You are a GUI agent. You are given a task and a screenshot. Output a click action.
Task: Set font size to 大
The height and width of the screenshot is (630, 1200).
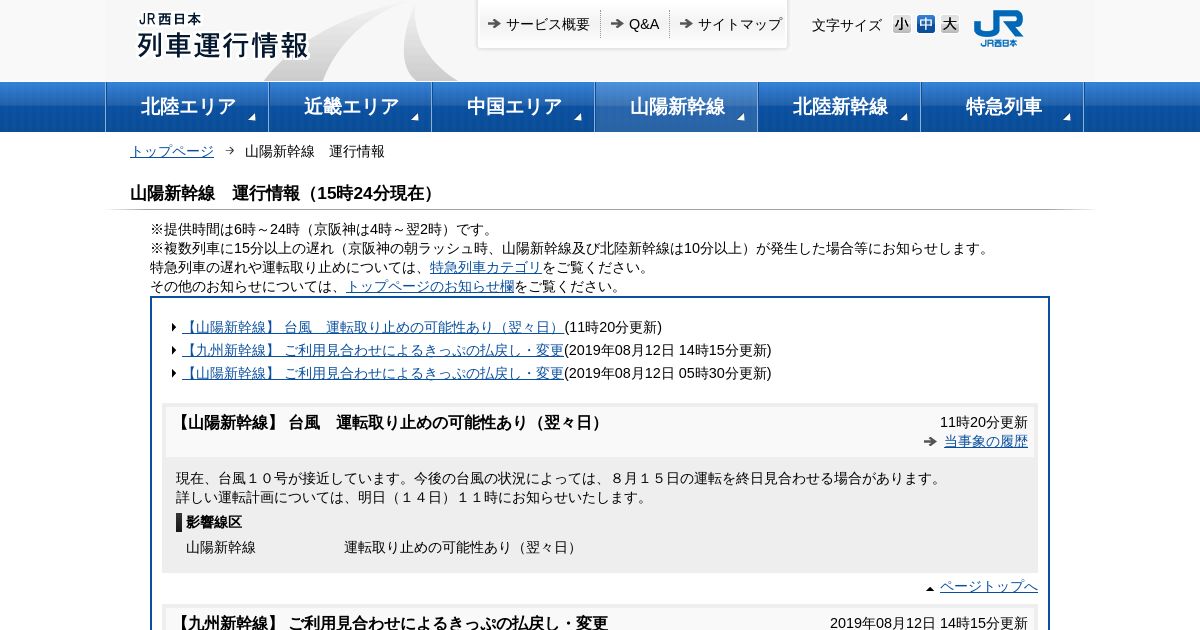point(950,24)
